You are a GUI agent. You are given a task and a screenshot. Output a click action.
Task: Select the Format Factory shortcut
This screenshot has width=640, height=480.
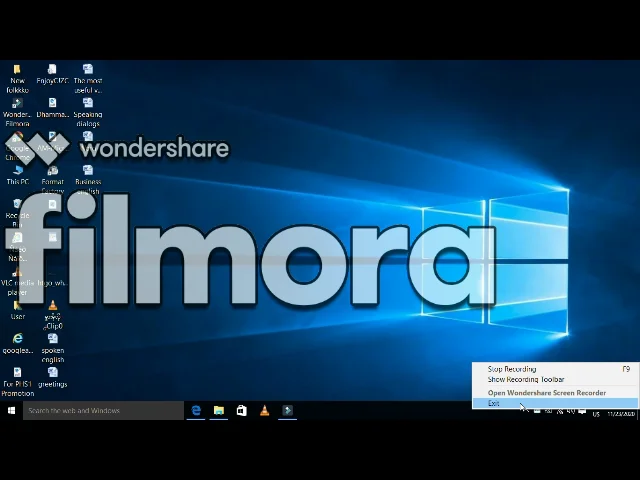click(x=52, y=180)
